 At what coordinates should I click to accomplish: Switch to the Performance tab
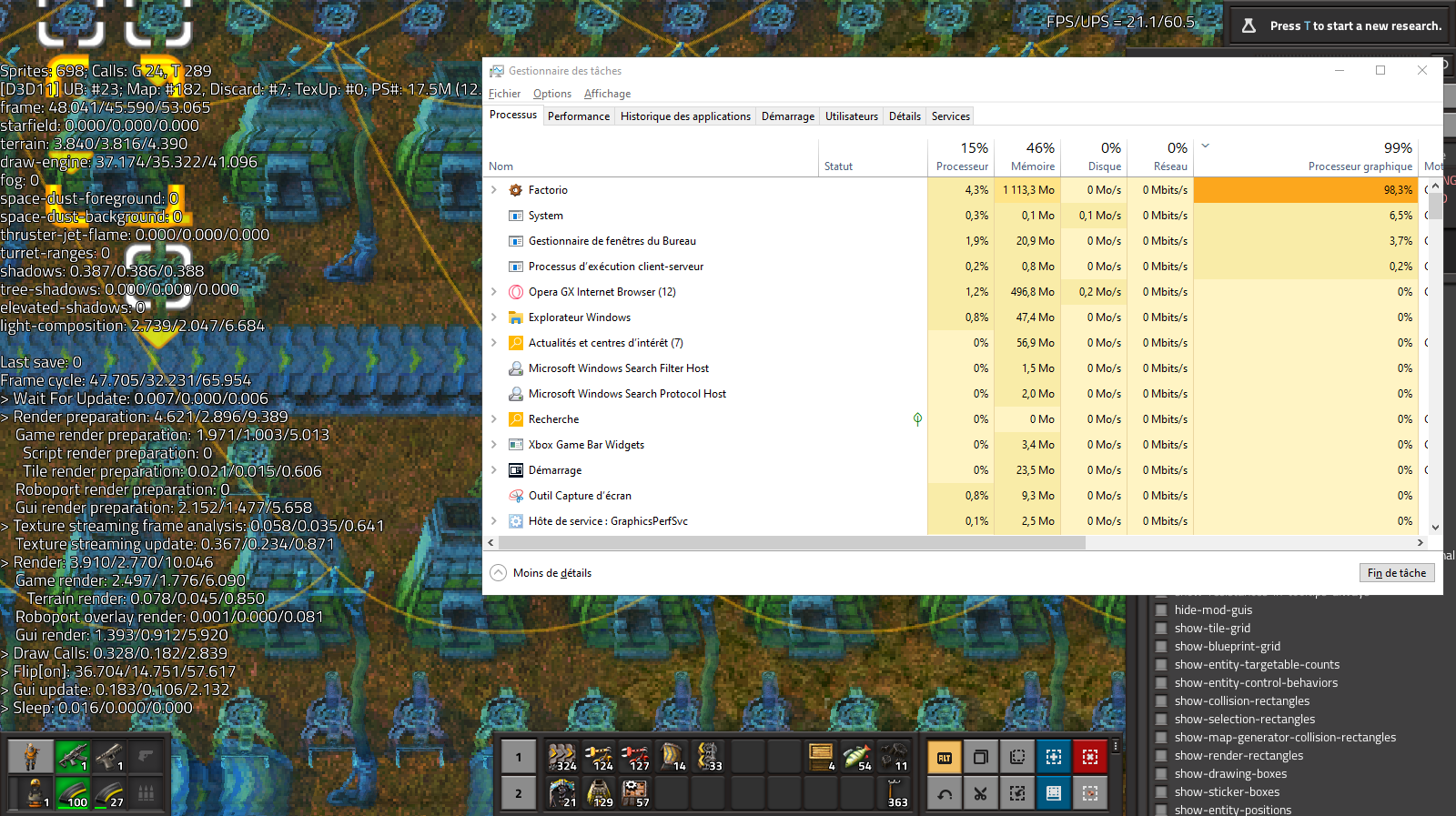tap(579, 116)
